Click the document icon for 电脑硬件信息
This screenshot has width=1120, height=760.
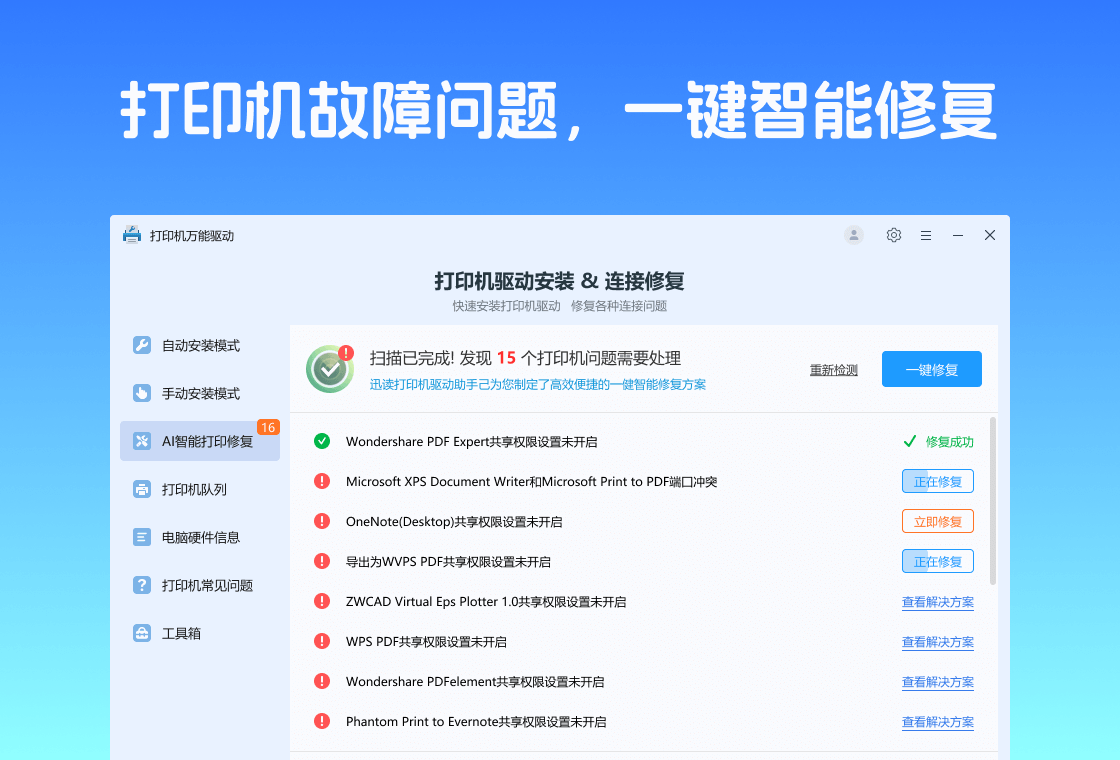(142, 536)
